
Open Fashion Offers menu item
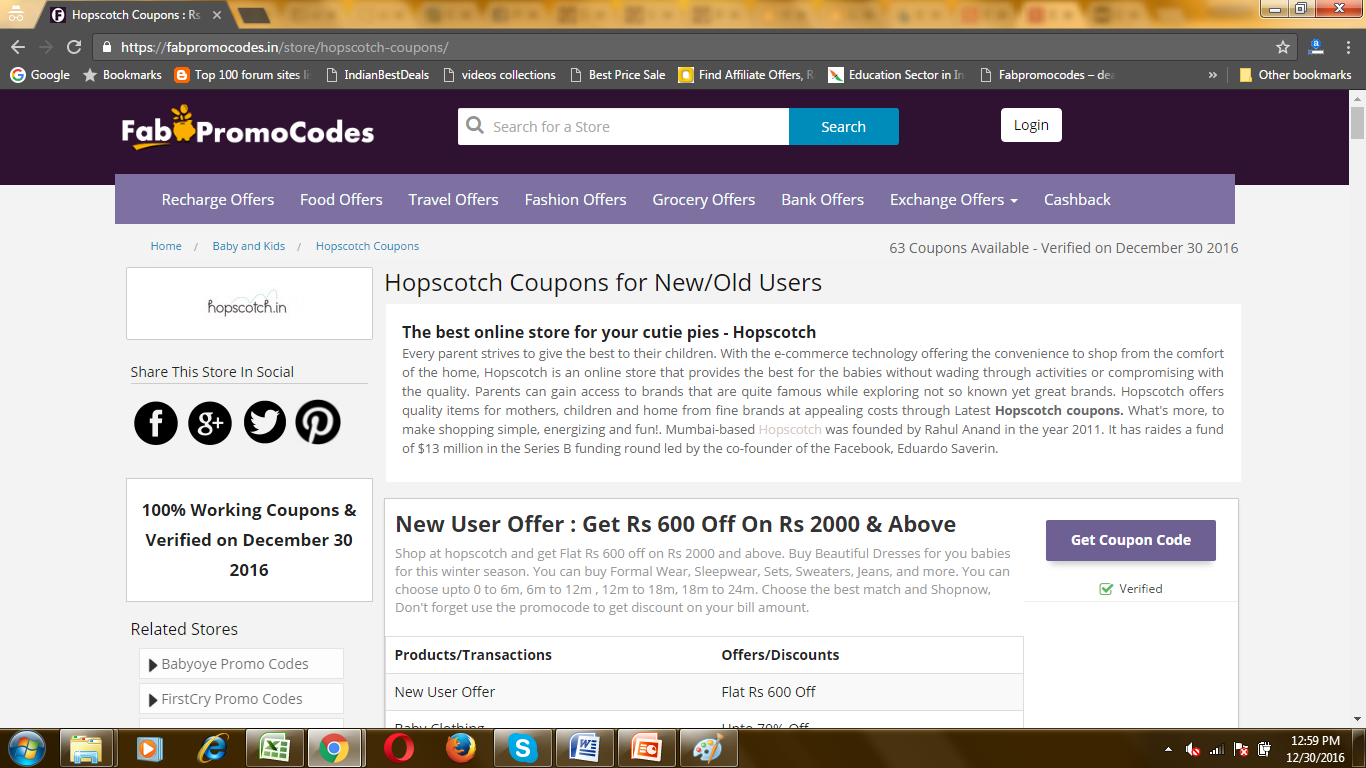pos(576,200)
